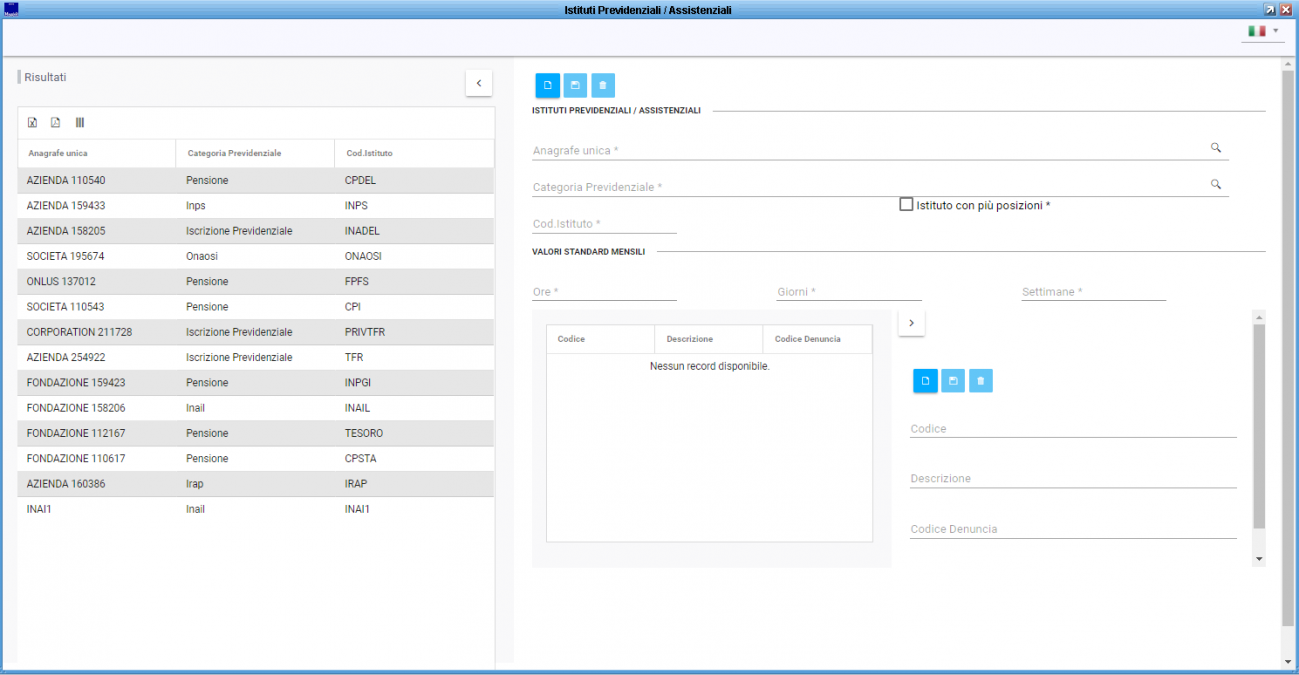Viewport: 1299px width, 675px height.
Task: Click the top Delete trash button
Action: click(603, 85)
